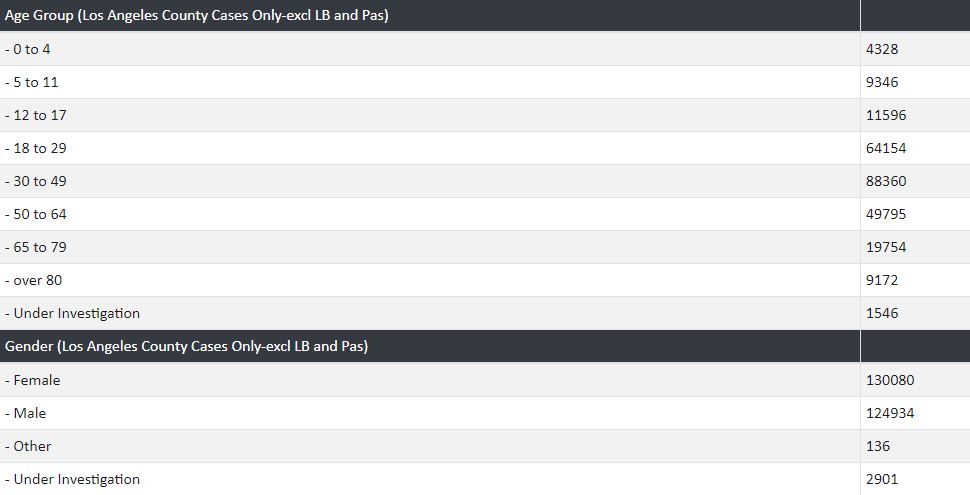
Task: Click the value 2901 under Gender
Action: [x=882, y=479]
